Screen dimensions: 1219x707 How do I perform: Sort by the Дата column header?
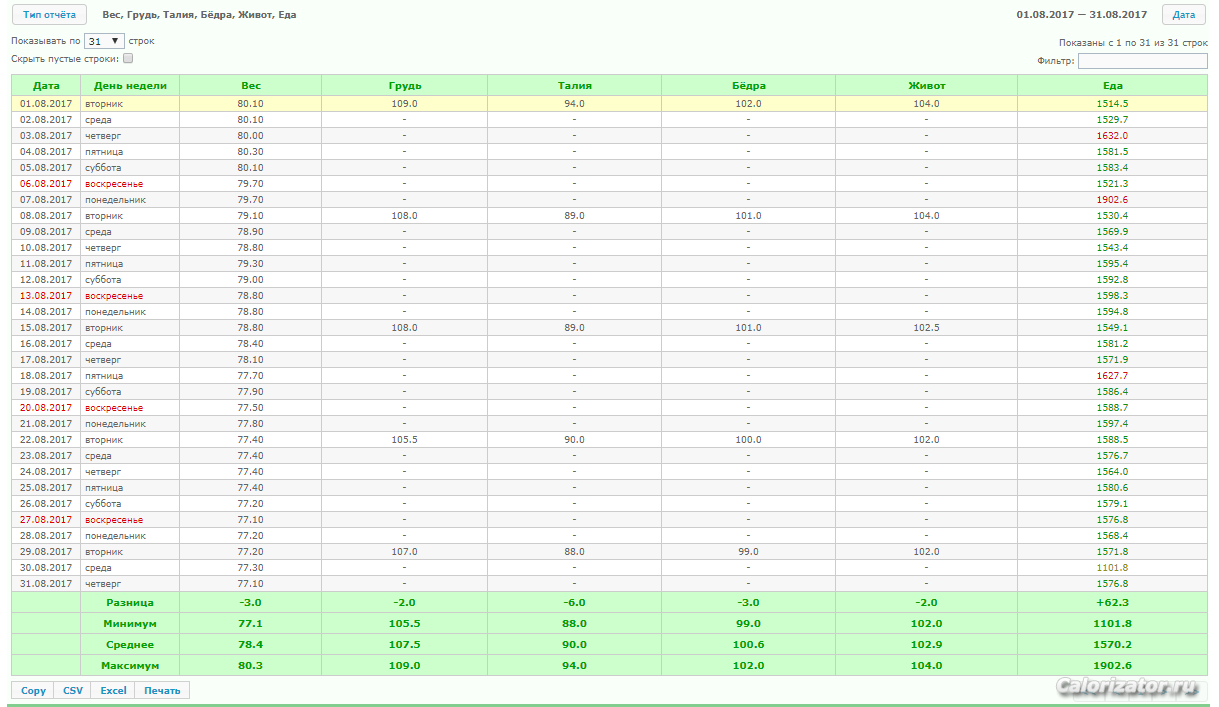tap(46, 85)
